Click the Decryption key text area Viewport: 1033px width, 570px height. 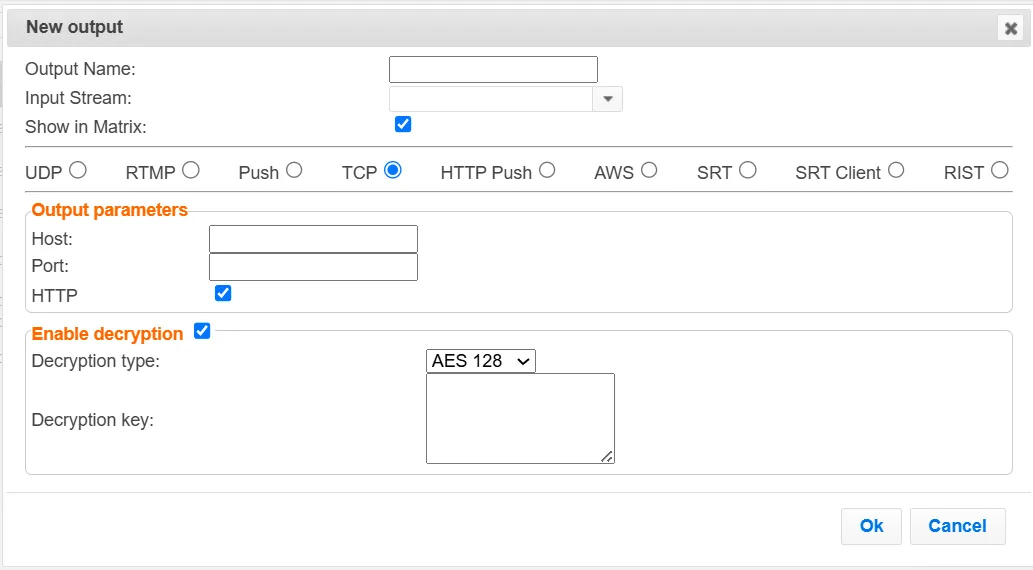point(520,418)
